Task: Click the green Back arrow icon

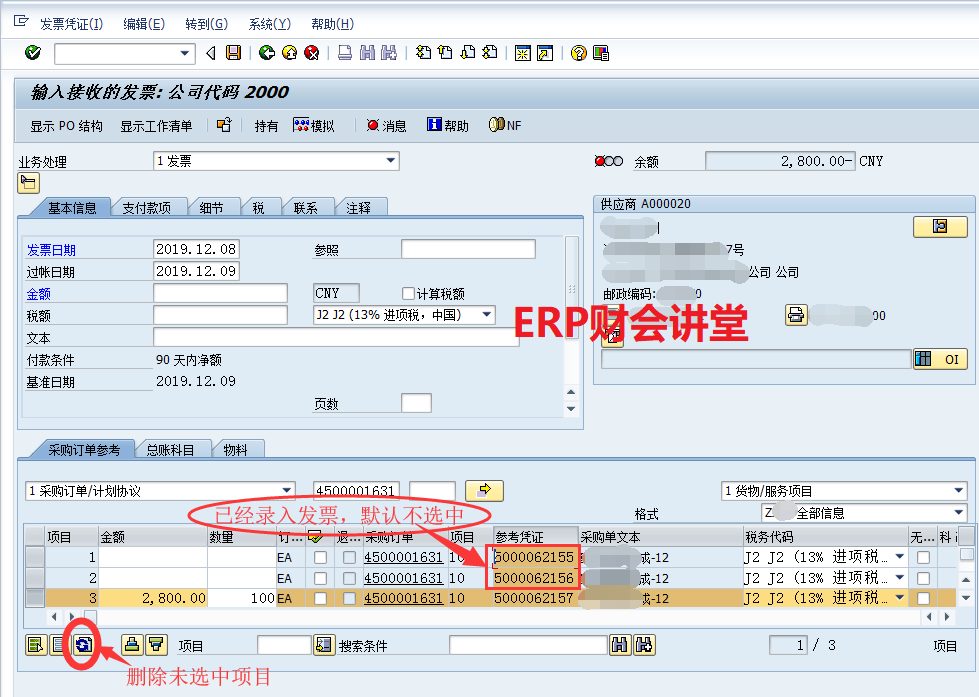Action: click(266, 53)
